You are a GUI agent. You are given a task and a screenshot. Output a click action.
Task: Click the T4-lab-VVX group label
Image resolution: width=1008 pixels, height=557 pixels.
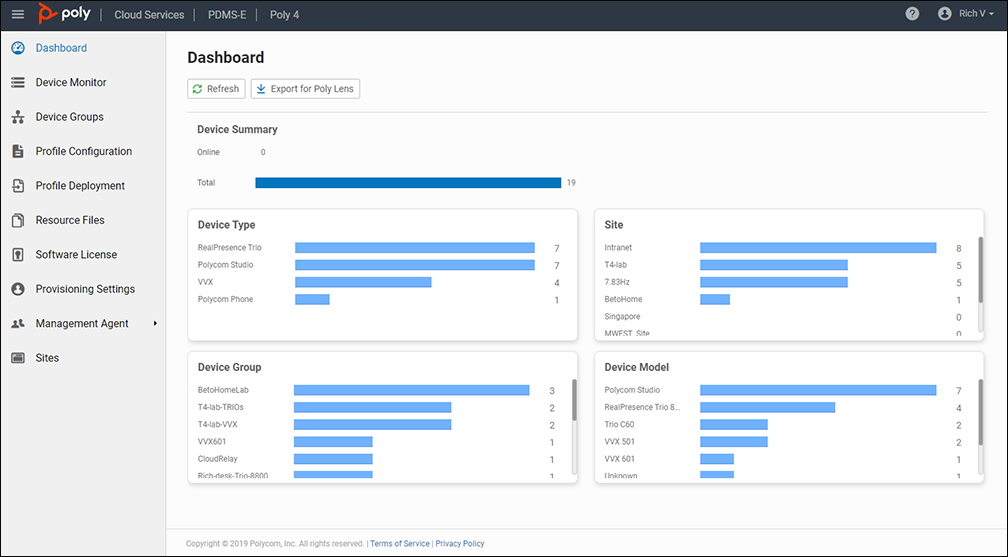pyautogui.click(x=217, y=425)
